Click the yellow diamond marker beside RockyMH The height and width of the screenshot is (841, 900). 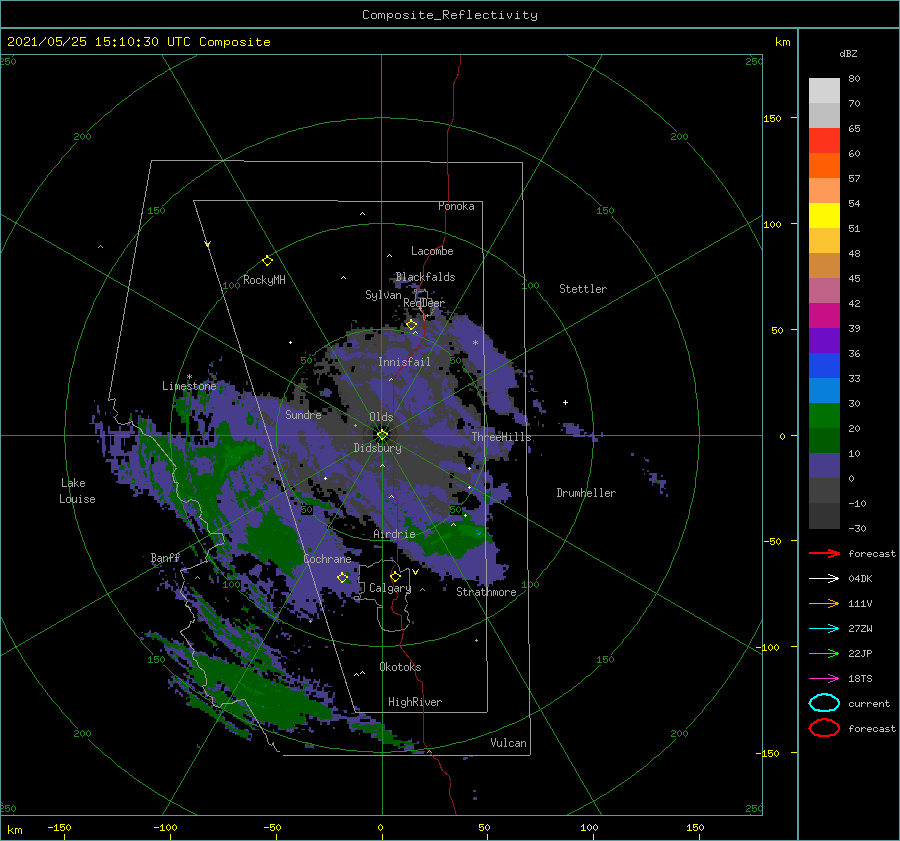coord(267,261)
